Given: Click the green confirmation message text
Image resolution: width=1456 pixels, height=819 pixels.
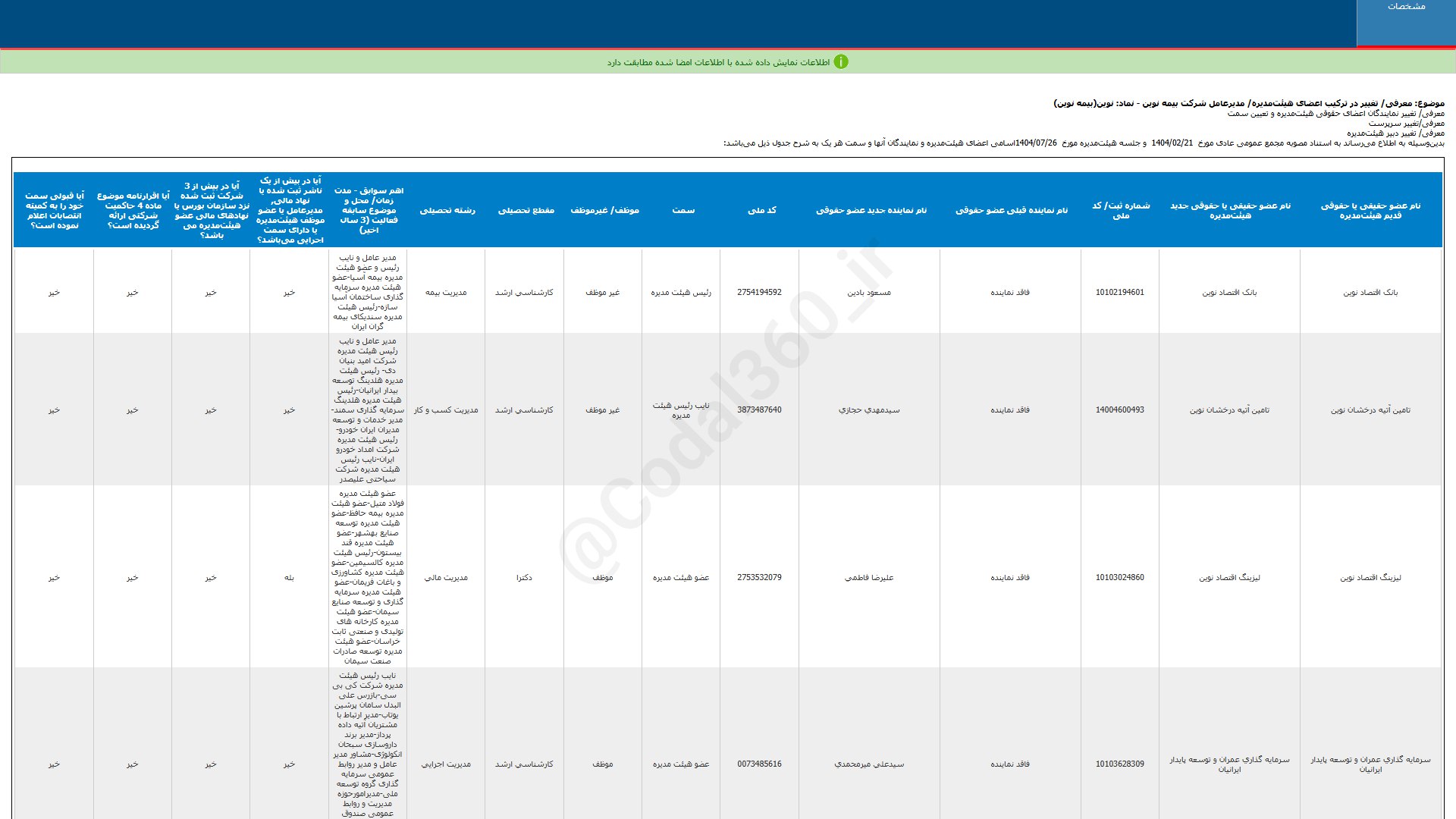Looking at the screenshot, I should (x=717, y=62).
